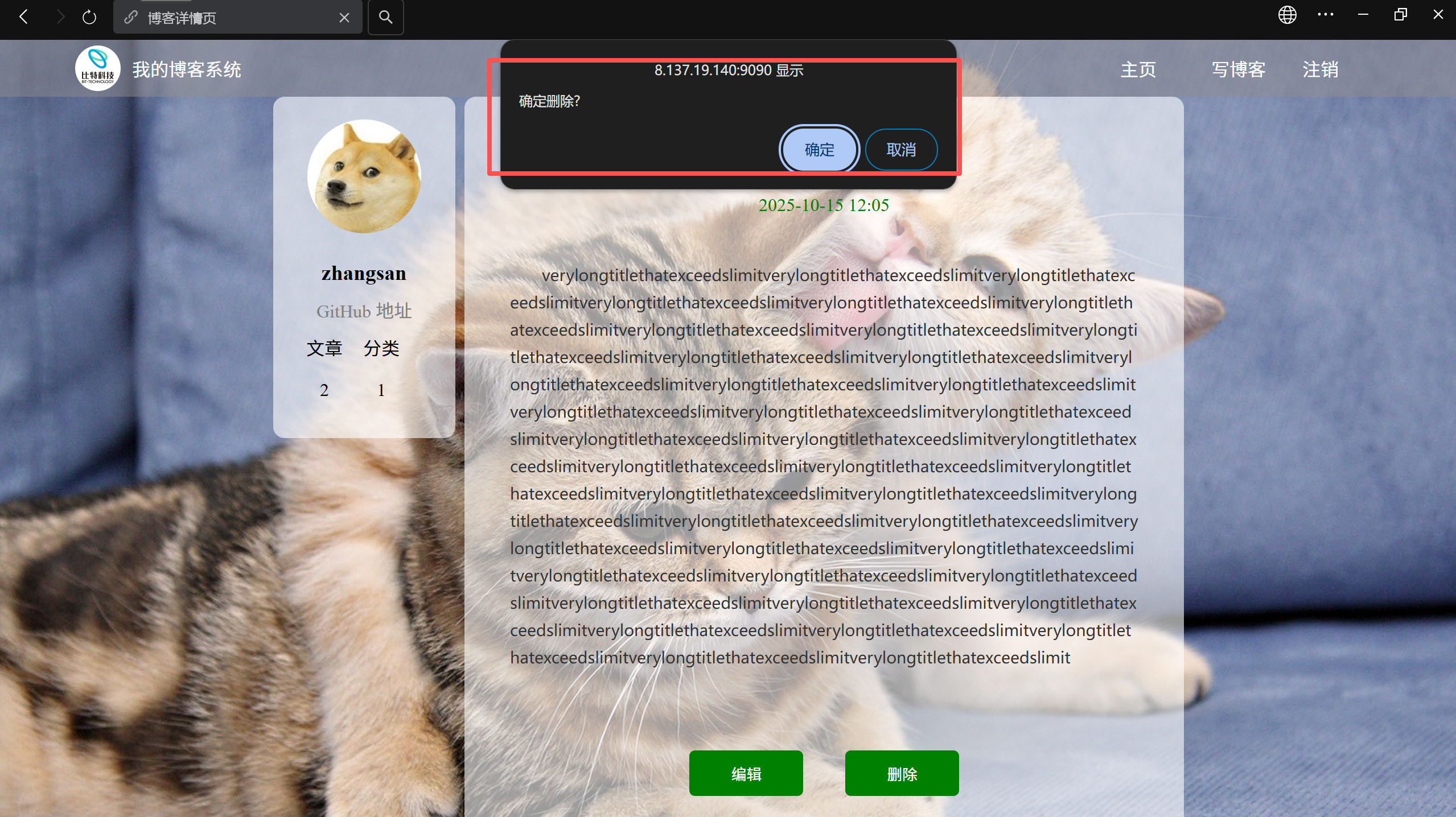
Task: Open 写博客 in navigation bar
Action: [1238, 69]
